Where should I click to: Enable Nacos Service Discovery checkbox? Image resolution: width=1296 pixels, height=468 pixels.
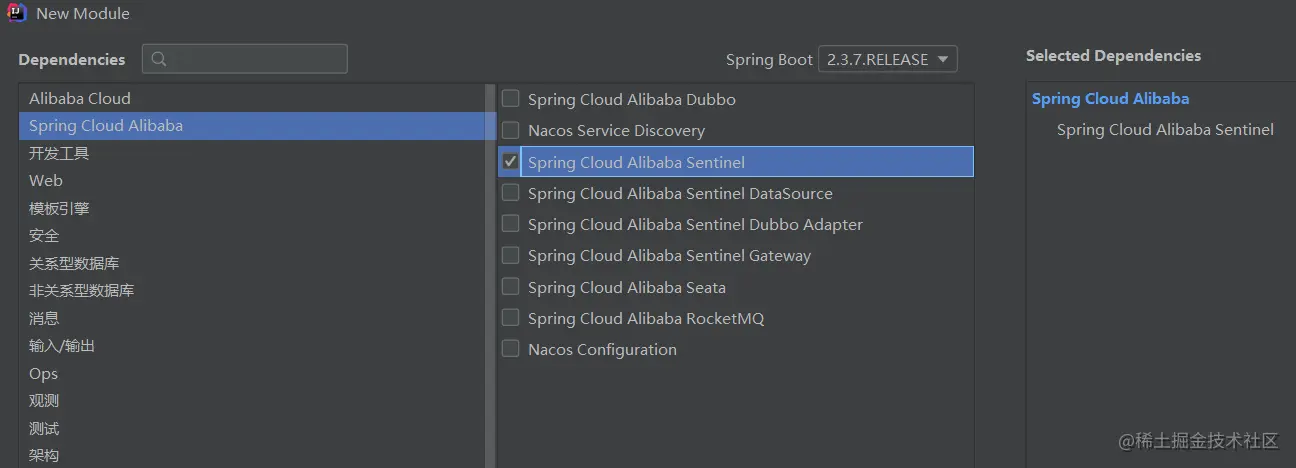click(511, 130)
